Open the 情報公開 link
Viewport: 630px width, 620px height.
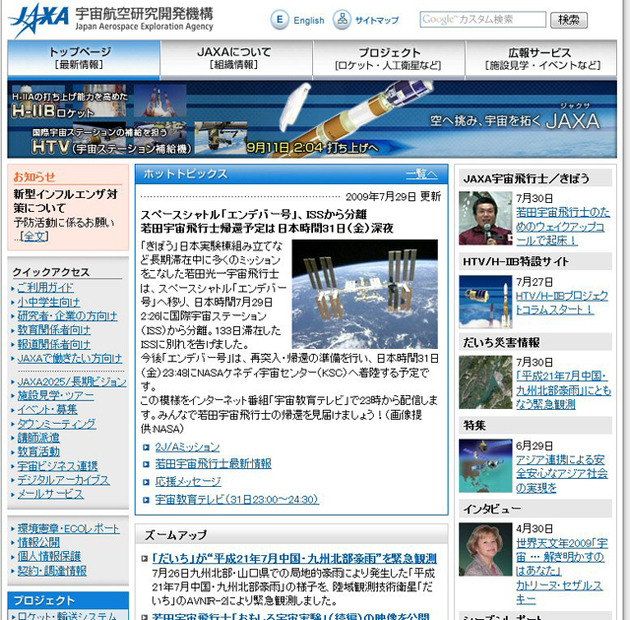coord(38,542)
